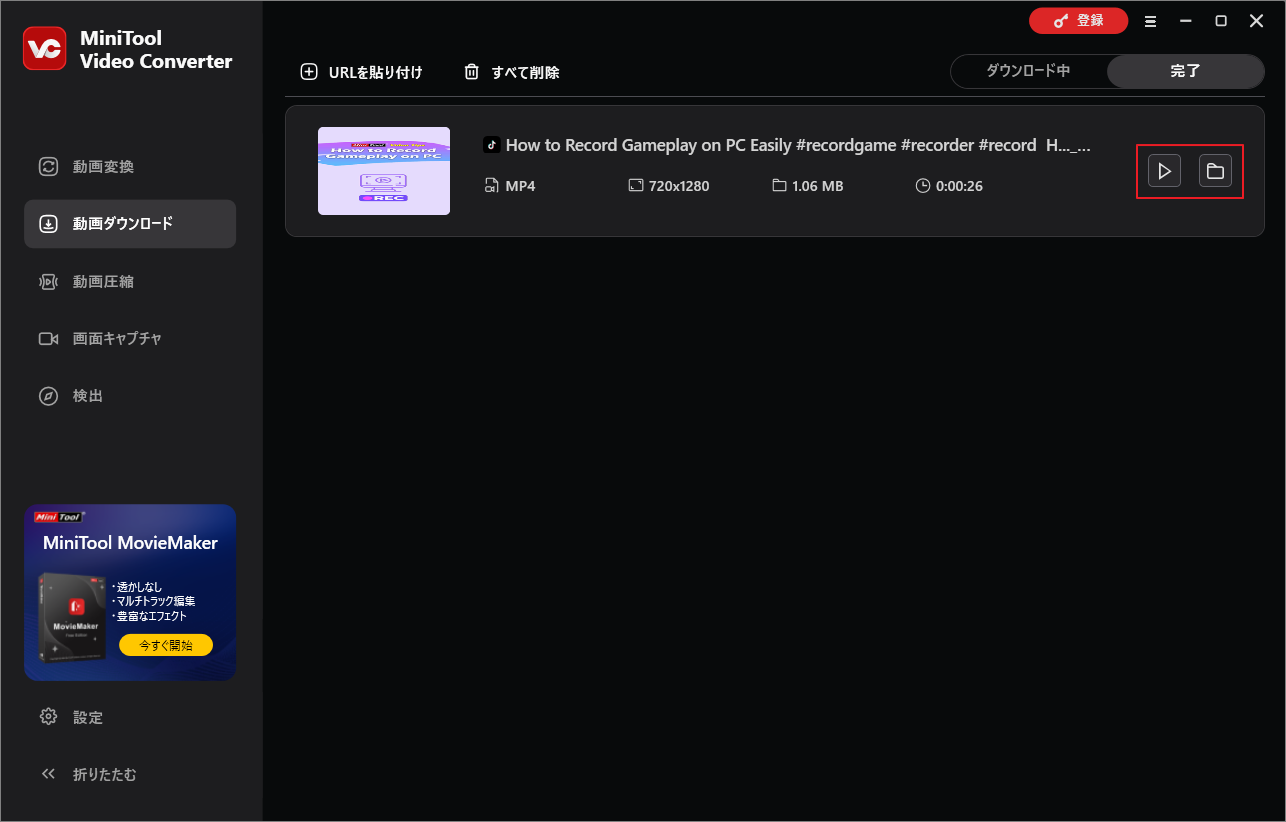Click the MiniTool Video Converter logo icon

click(44, 48)
